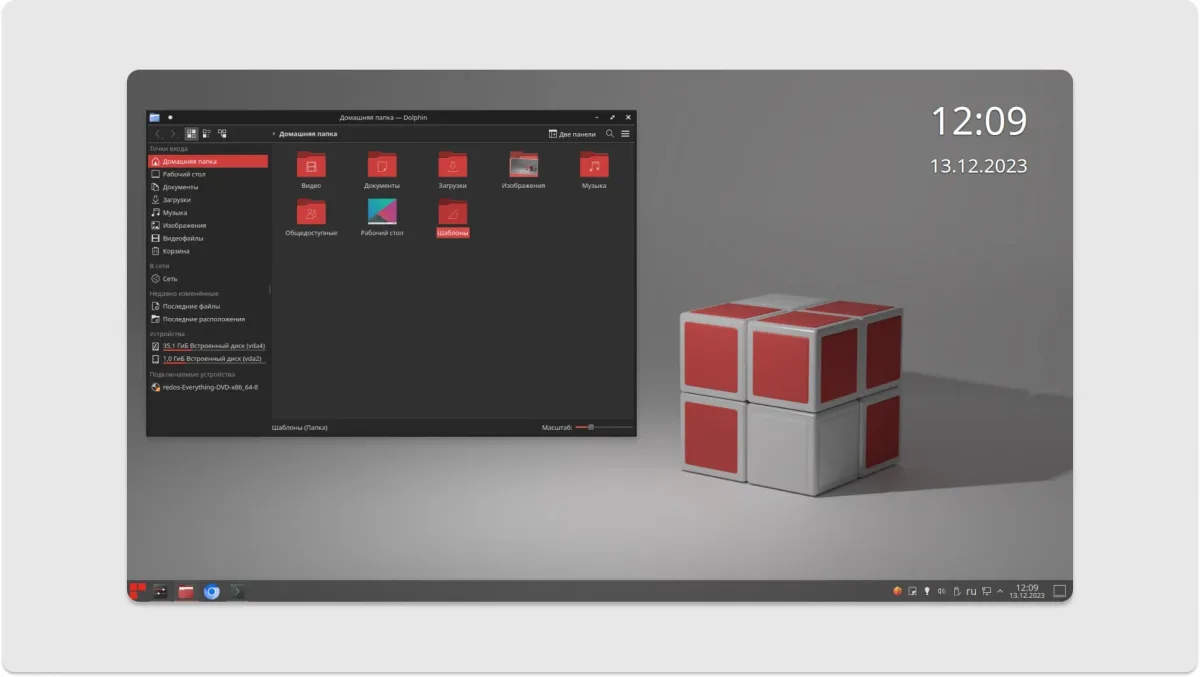Click the 'Две панели' split view button
This screenshot has width=1200, height=677.
pos(572,133)
